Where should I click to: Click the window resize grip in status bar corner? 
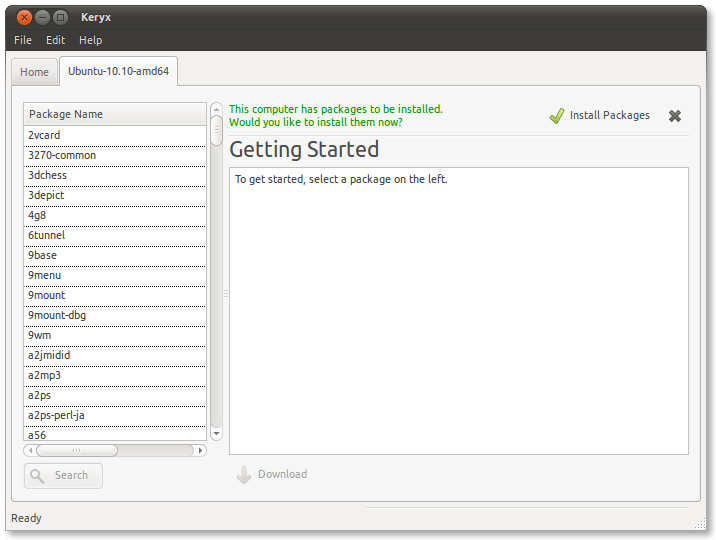tap(700, 524)
